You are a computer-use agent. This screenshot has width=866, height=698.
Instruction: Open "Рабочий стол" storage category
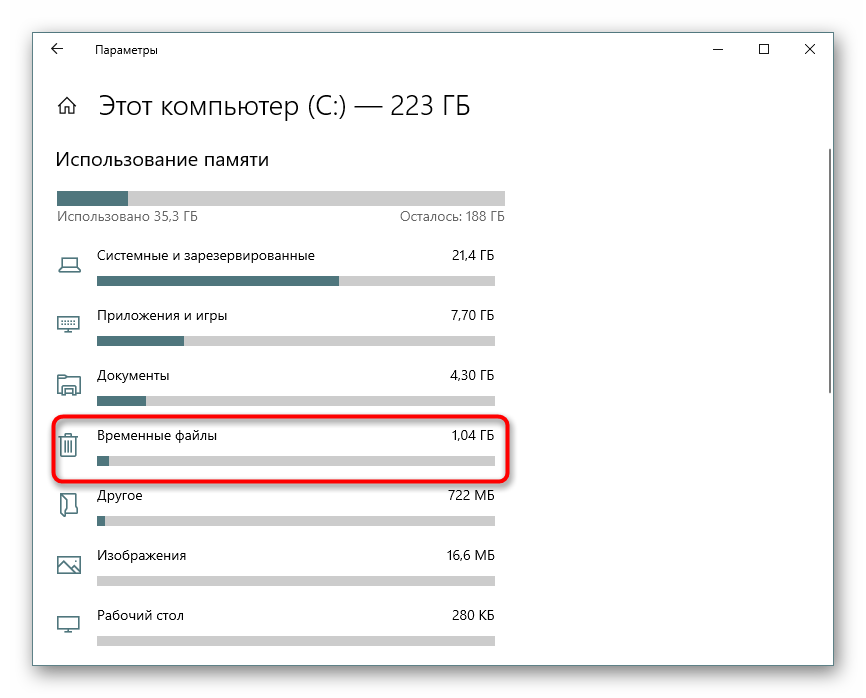pyautogui.click(x=140, y=616)
